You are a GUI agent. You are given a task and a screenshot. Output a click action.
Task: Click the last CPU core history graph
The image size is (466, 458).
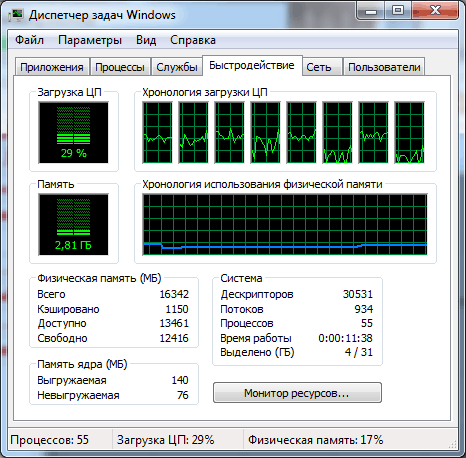point(409,132)
